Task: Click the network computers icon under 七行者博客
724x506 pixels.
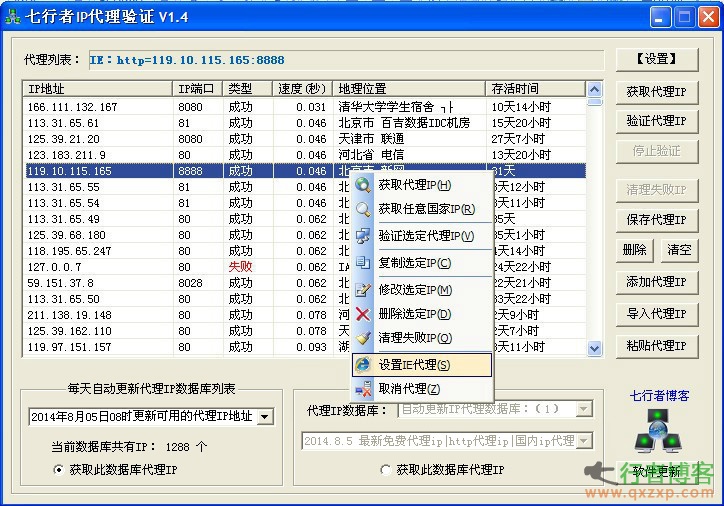Action: [658, 430]
